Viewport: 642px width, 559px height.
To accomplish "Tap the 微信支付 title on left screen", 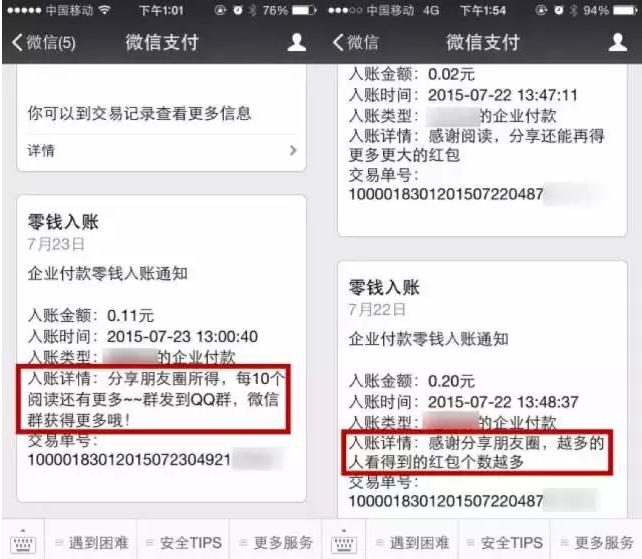I will pos(162,43).
